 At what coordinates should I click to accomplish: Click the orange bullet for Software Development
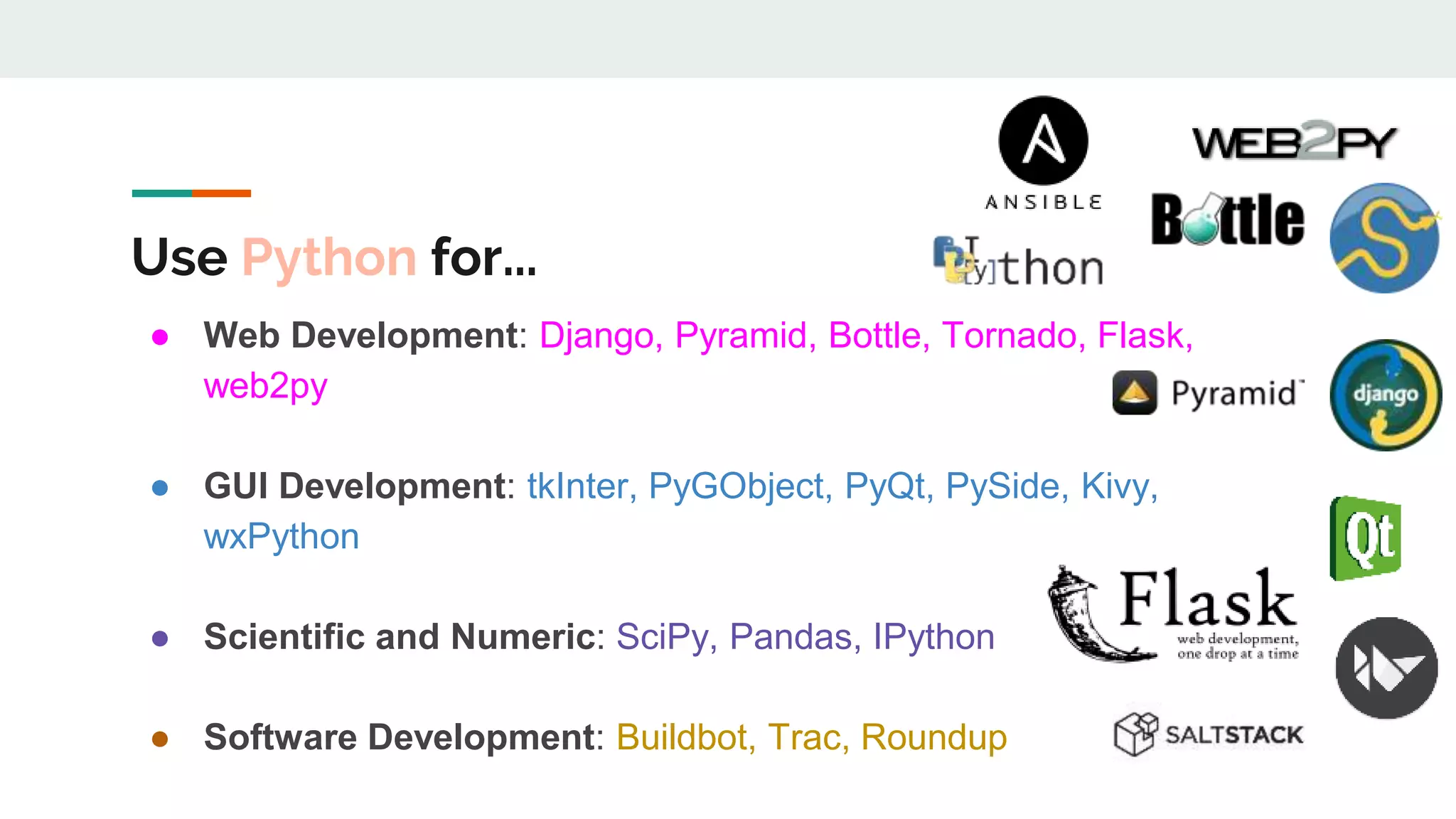[x=160, y=739]
